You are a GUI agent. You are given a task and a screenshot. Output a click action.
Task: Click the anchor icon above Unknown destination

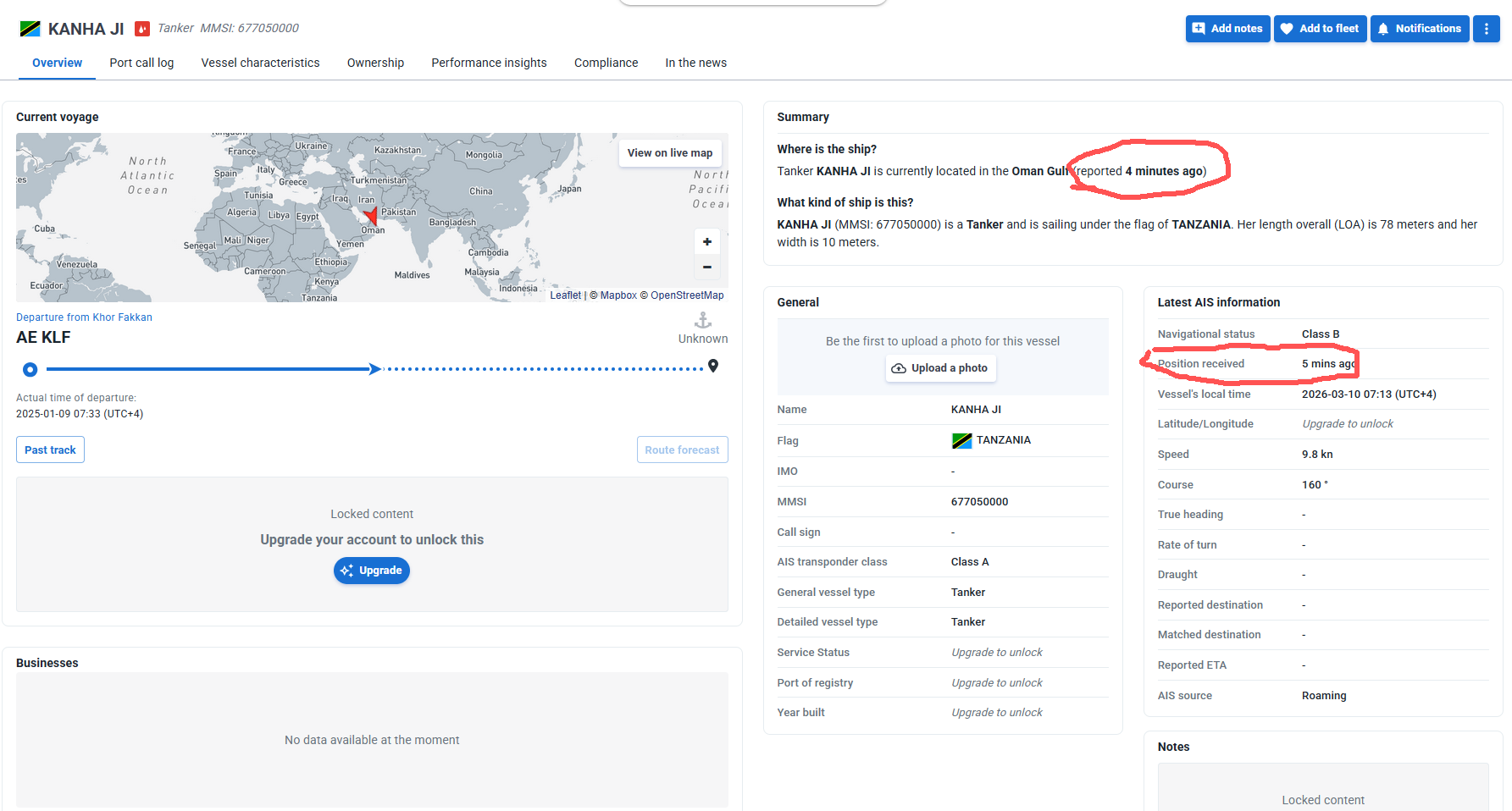coord(703,320)
